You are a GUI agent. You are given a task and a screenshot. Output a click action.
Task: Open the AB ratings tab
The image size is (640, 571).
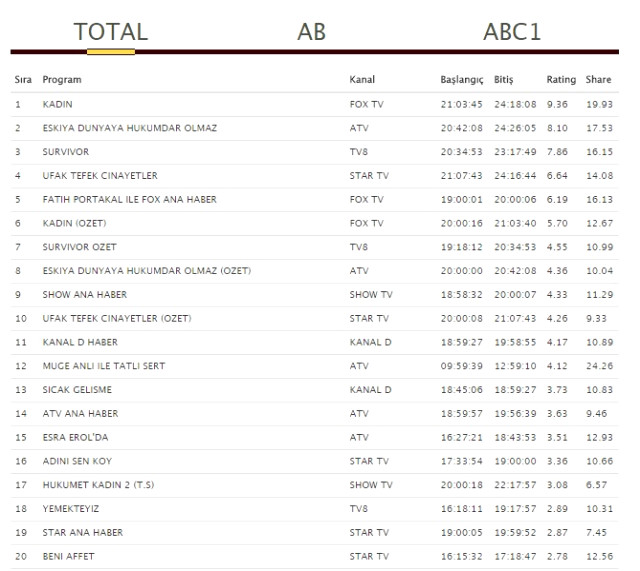click(x=312, y=31)
